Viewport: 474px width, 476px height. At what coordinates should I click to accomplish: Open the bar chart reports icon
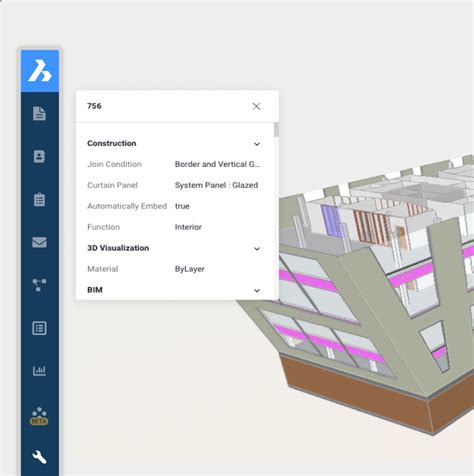[x=39, y=370]
